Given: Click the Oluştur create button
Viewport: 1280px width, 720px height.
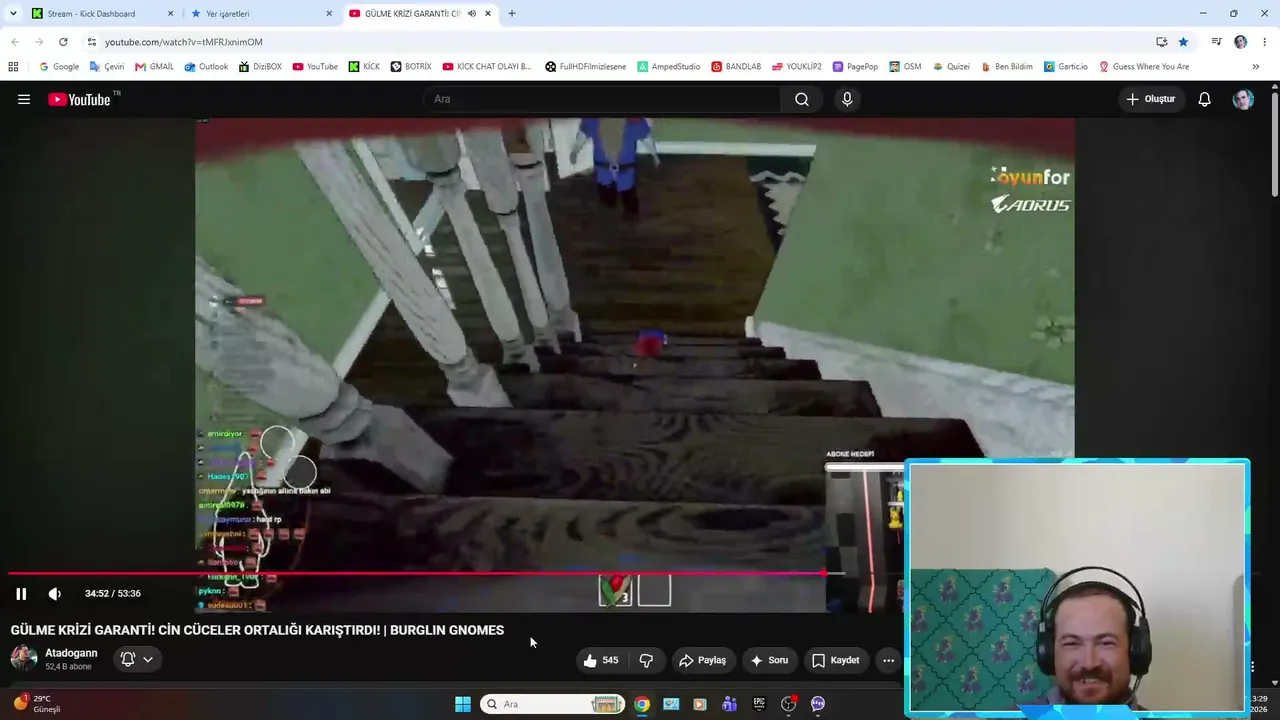Looking at the screenshot, I should tap(1151, 99).
